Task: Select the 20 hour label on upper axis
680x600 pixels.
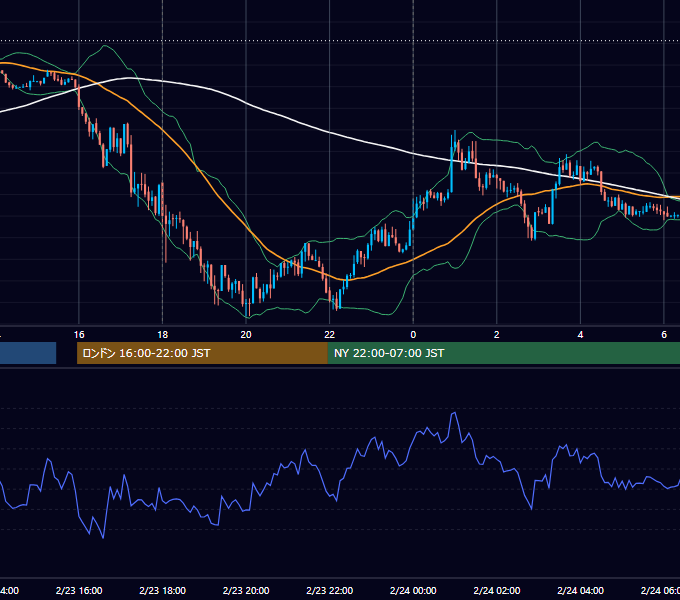Action: (x=246, y=335)
